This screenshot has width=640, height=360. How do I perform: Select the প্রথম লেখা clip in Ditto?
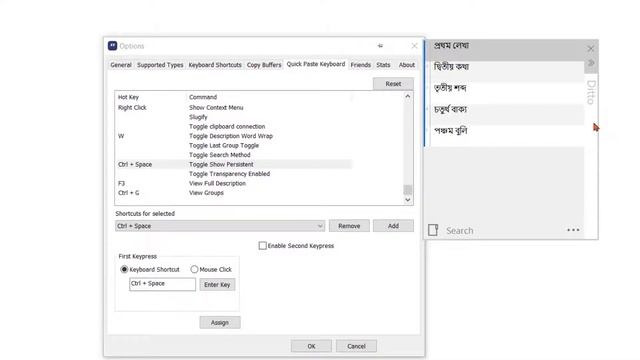pos(505,50)
